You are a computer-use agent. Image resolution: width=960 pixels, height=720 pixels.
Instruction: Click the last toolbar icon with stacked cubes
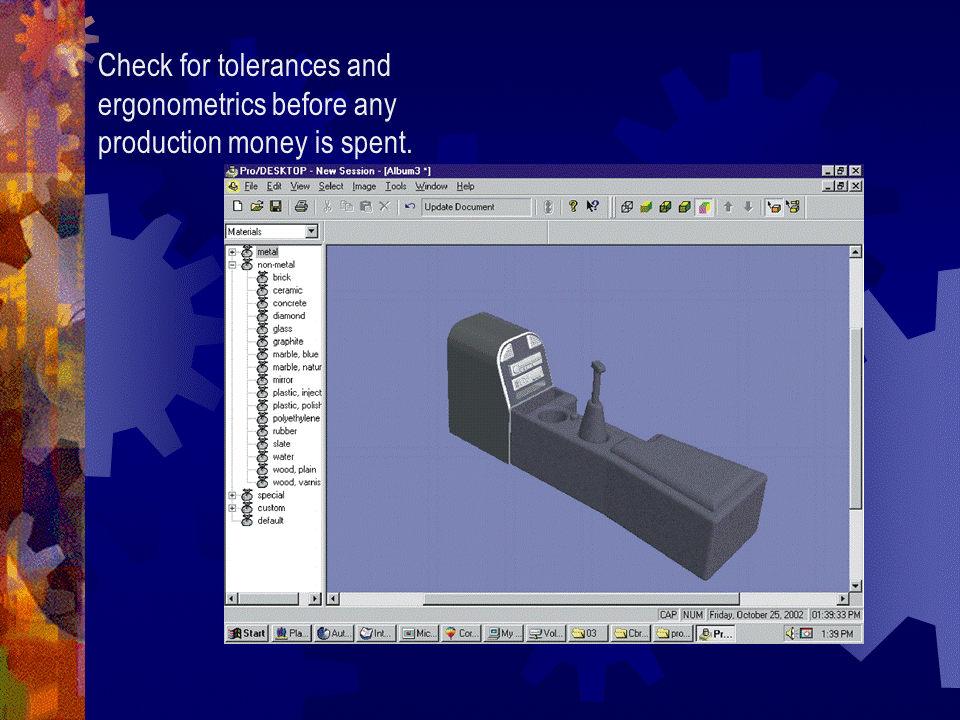tap(793, 207)
